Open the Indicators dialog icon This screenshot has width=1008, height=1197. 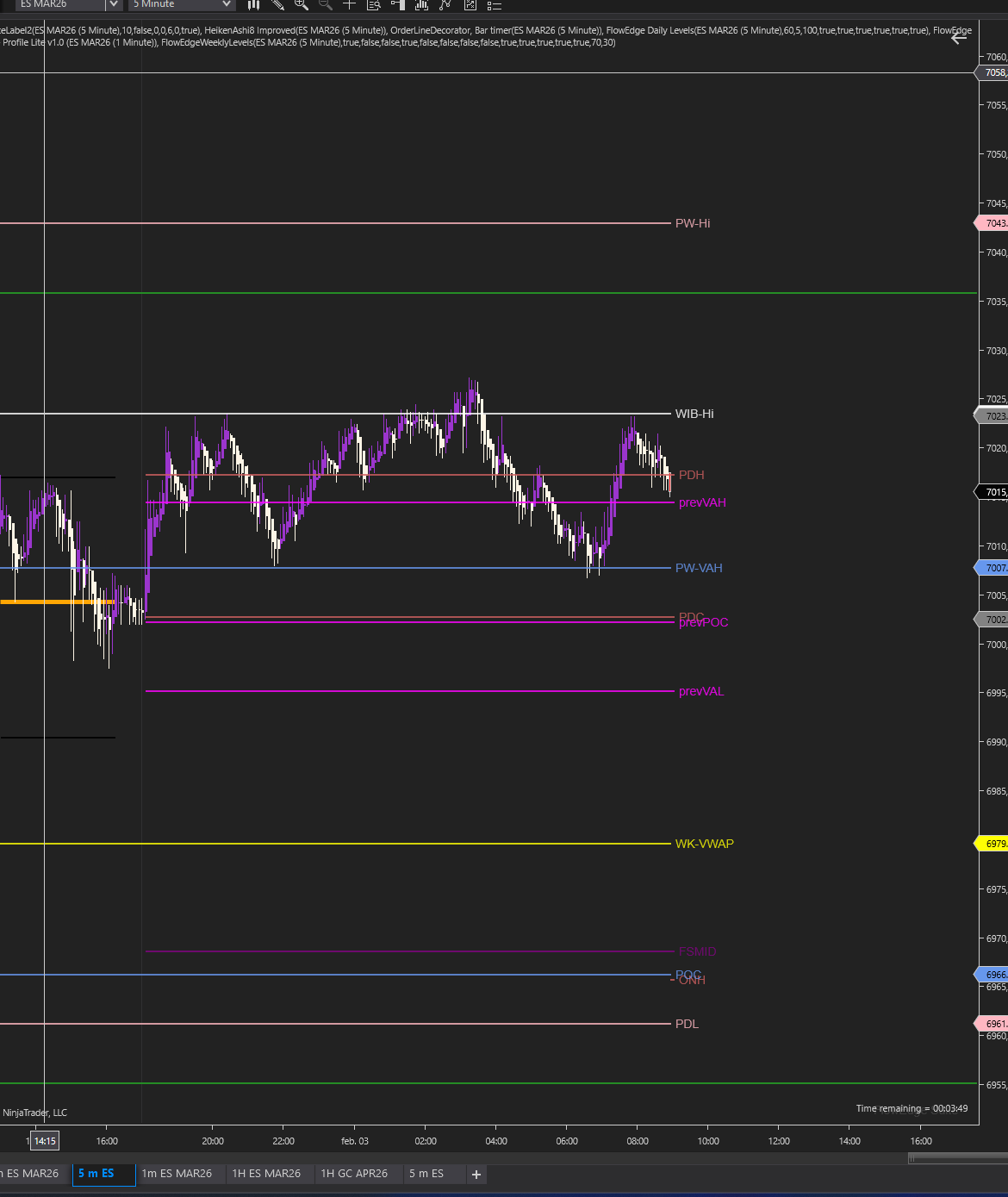421,6
